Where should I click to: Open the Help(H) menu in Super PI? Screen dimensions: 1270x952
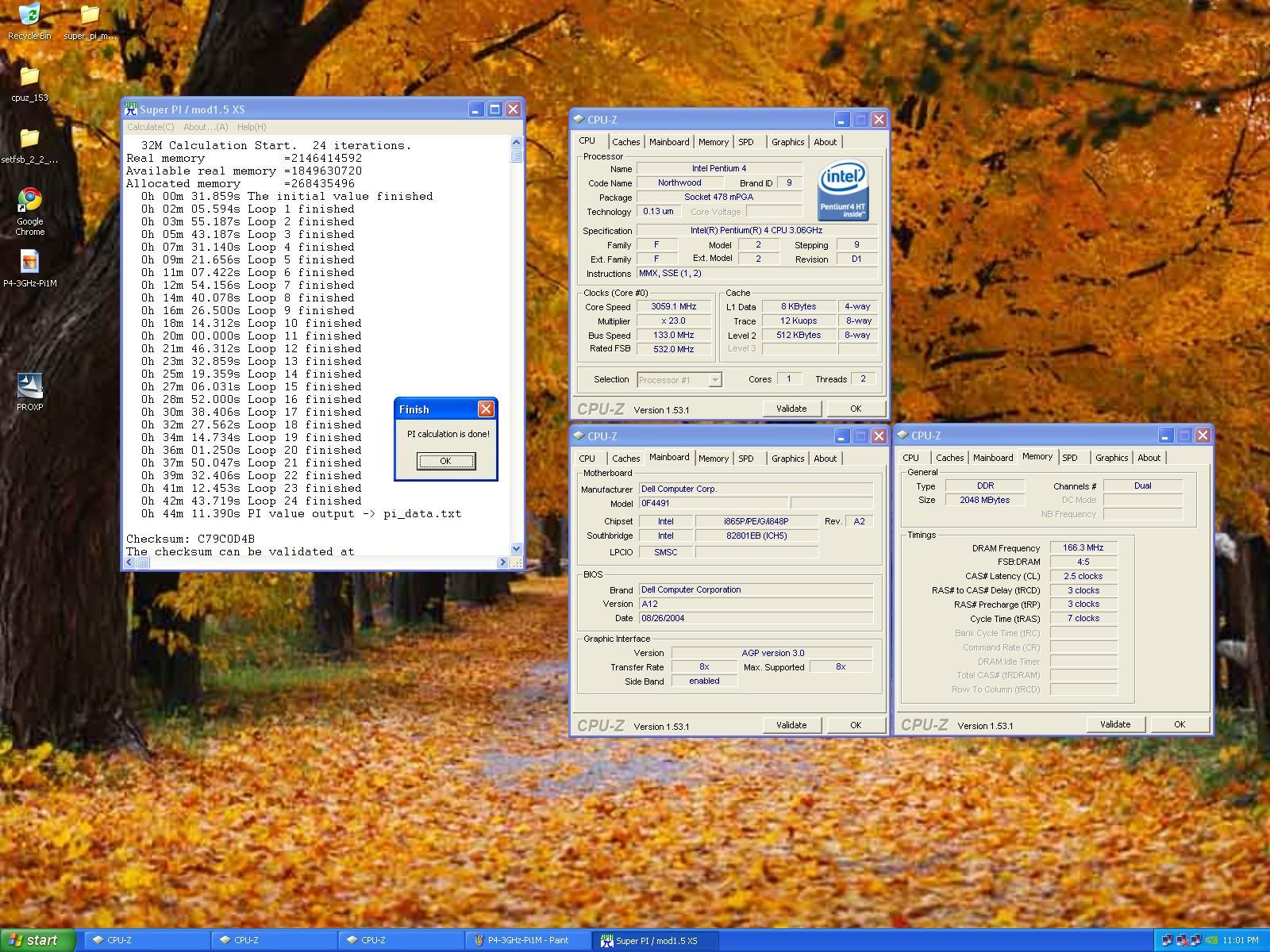[252, 127]
